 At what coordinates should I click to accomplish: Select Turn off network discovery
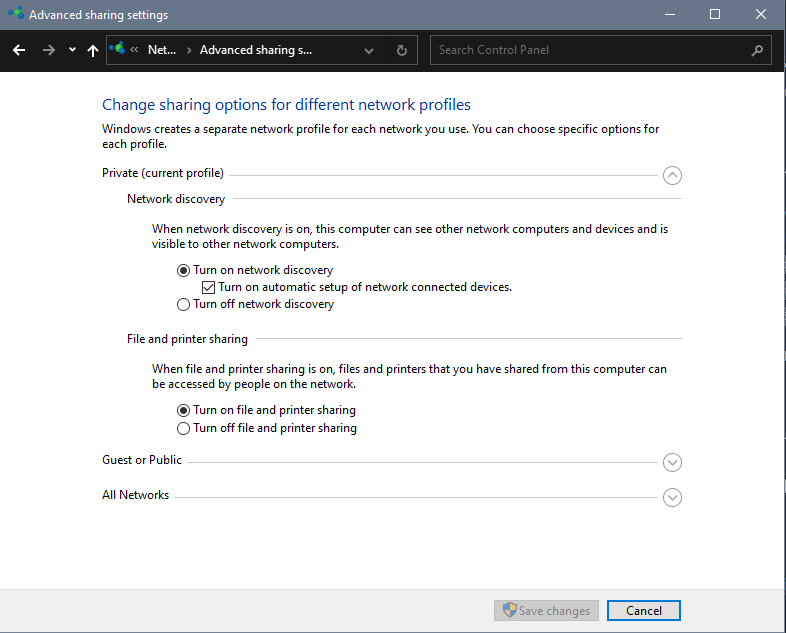tap(183, 304)
